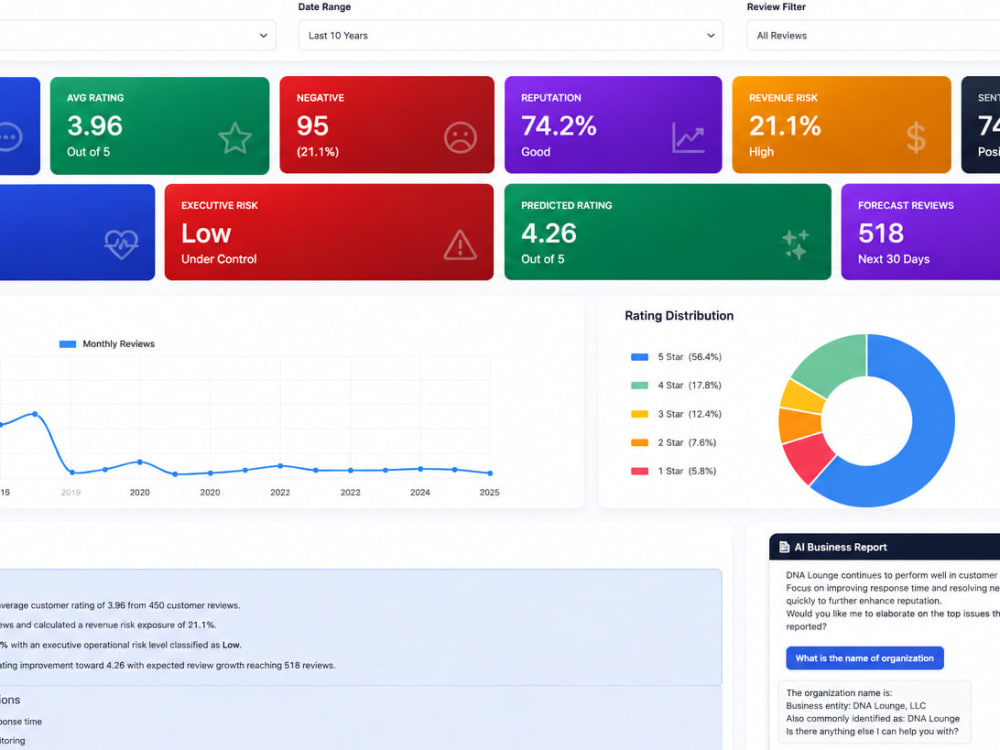Click the dollar sign icon on Revenue Risk card
The width and height of the screenshot is (1000, 750).
[916, 137]
